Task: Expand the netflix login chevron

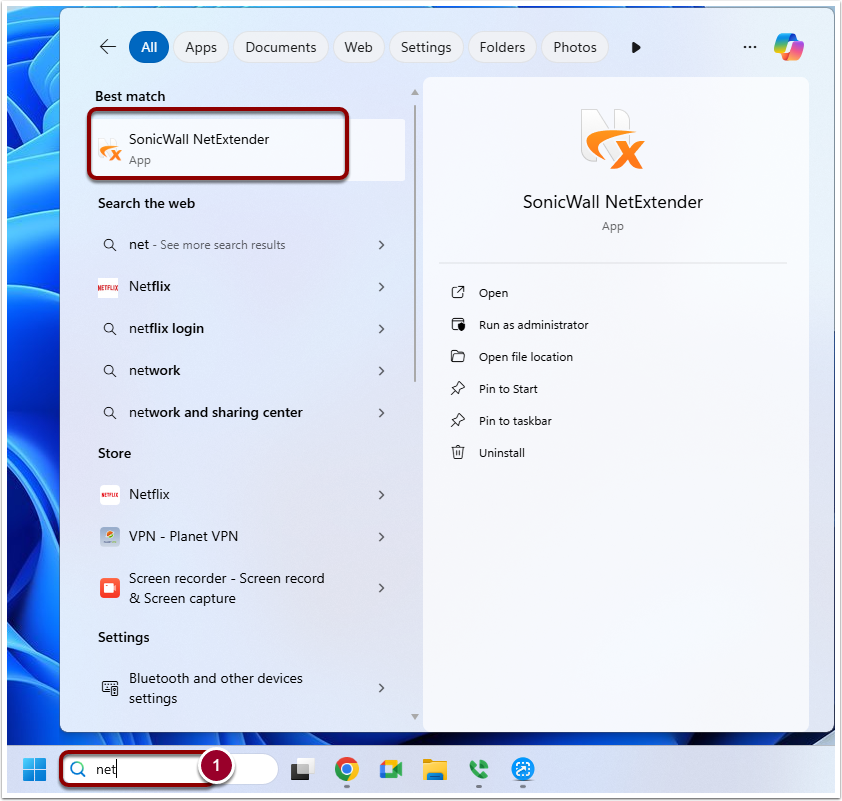Action: point(381,329)
